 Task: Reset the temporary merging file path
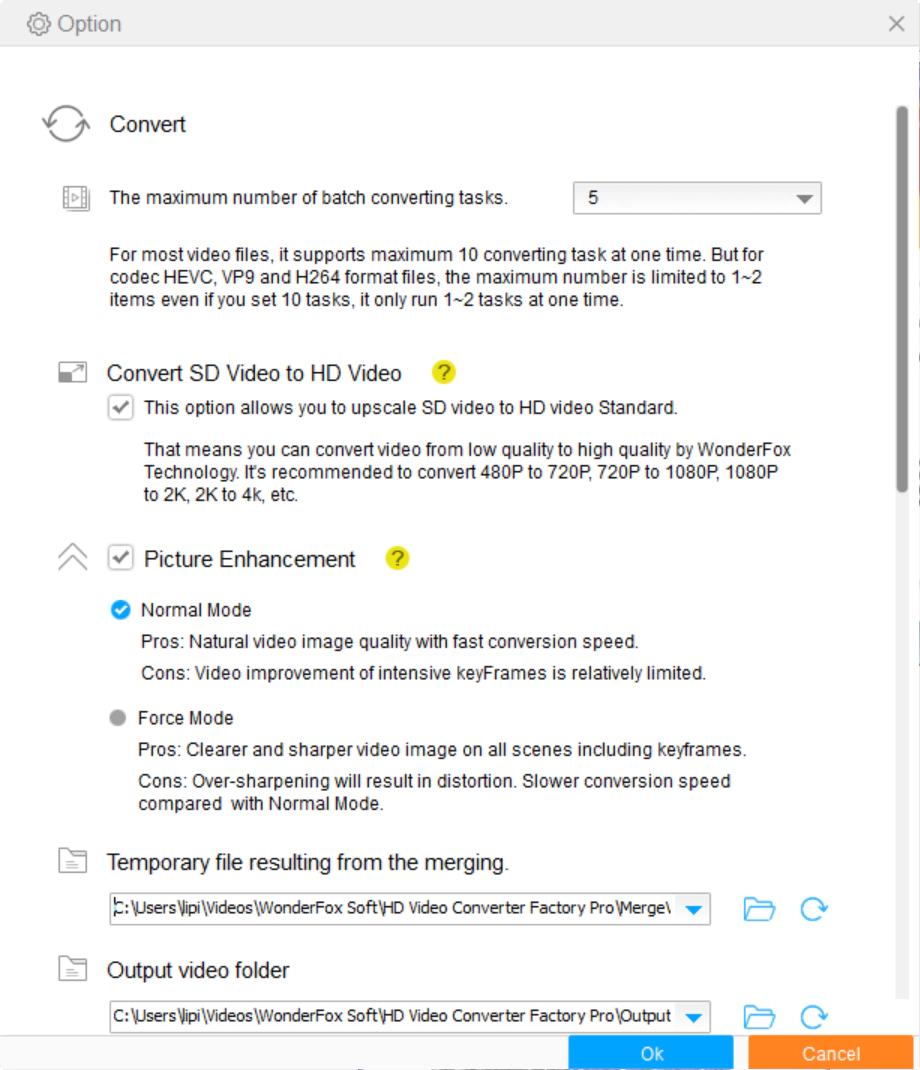814,909
